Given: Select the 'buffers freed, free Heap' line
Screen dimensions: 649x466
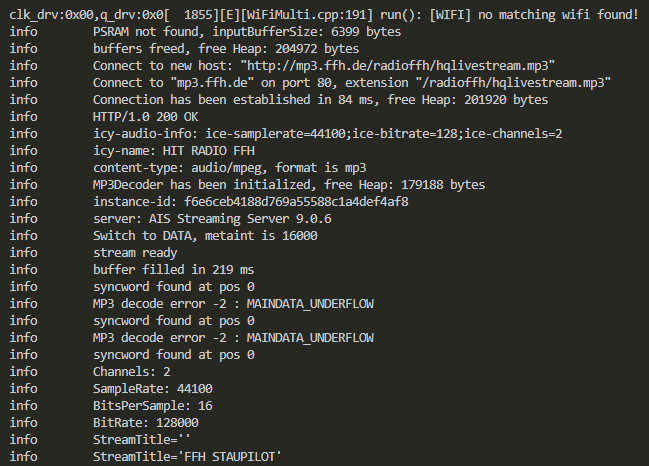Looking at the screenshot, I should point(226,49).
